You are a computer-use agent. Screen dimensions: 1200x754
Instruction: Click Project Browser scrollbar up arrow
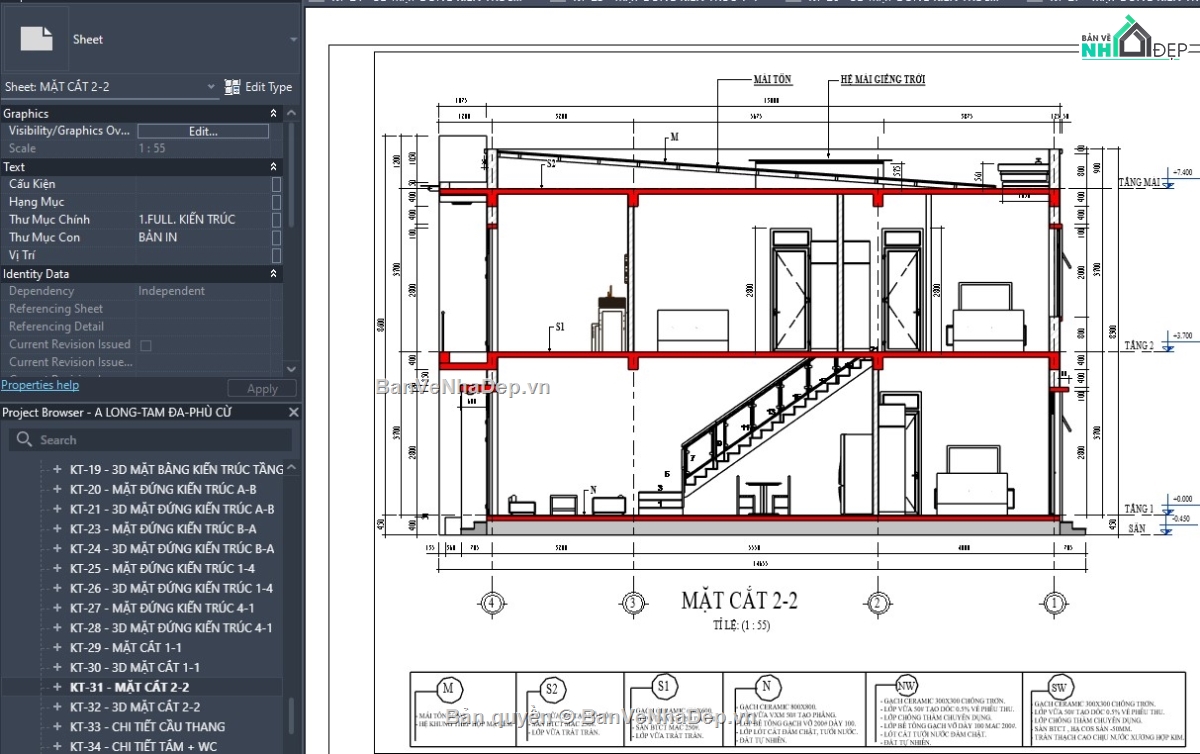292,467
